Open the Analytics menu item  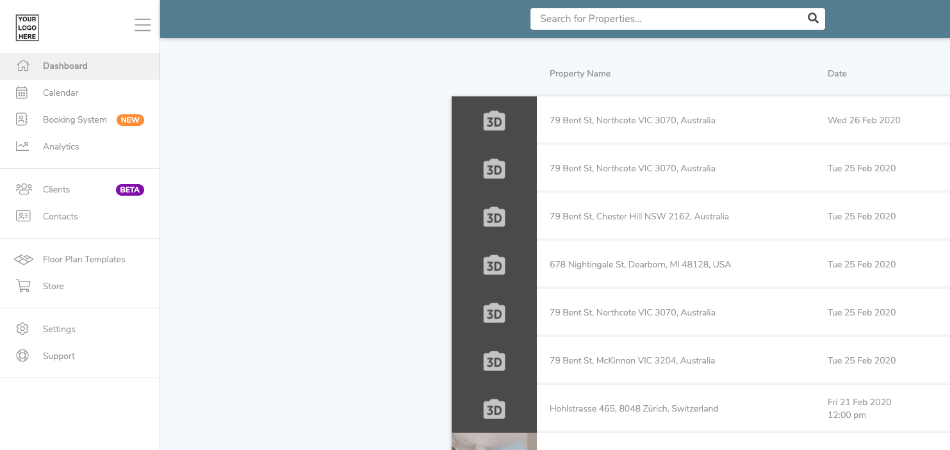click(79, 147)
